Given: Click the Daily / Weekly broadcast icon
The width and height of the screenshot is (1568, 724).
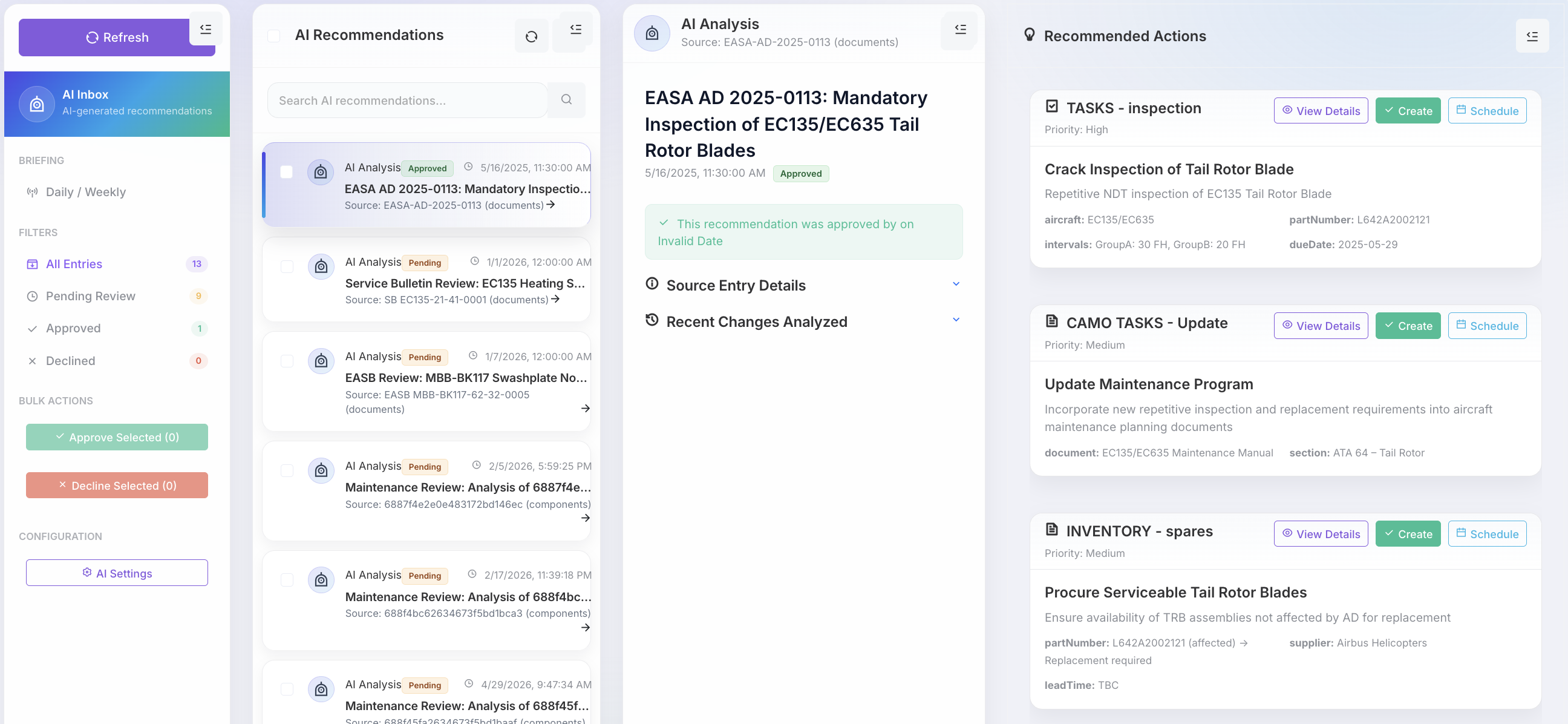Looking at the screenshot, I should pyautogui.click(x=32, y=193).
